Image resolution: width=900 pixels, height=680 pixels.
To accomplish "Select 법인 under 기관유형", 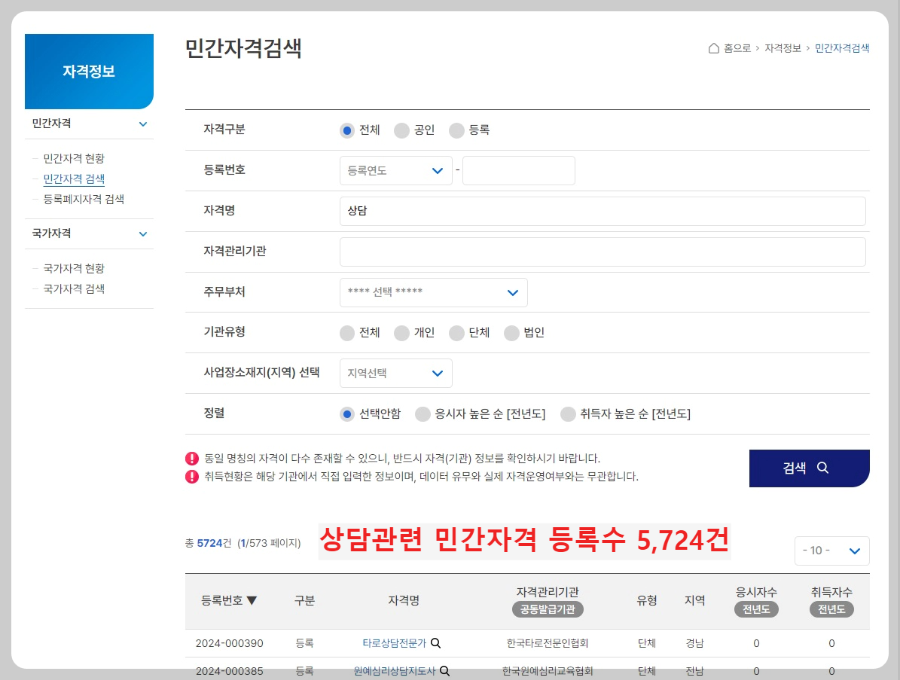I will 511,333.
